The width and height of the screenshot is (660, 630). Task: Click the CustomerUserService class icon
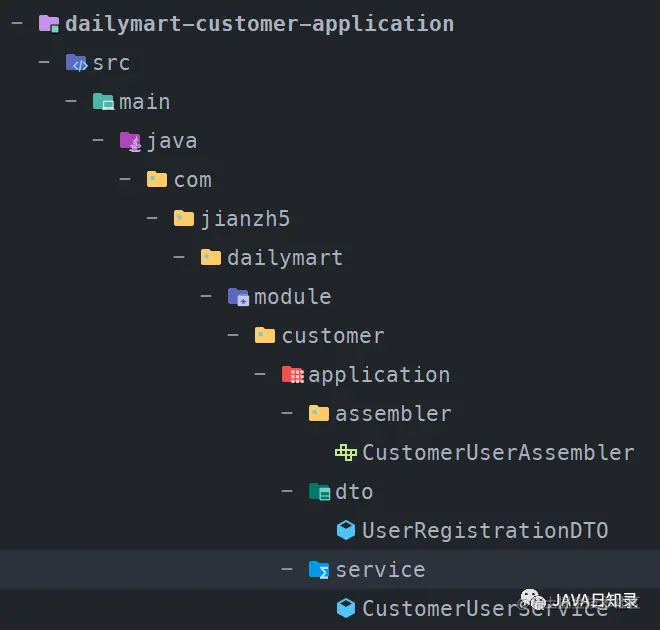coord(346,608)
